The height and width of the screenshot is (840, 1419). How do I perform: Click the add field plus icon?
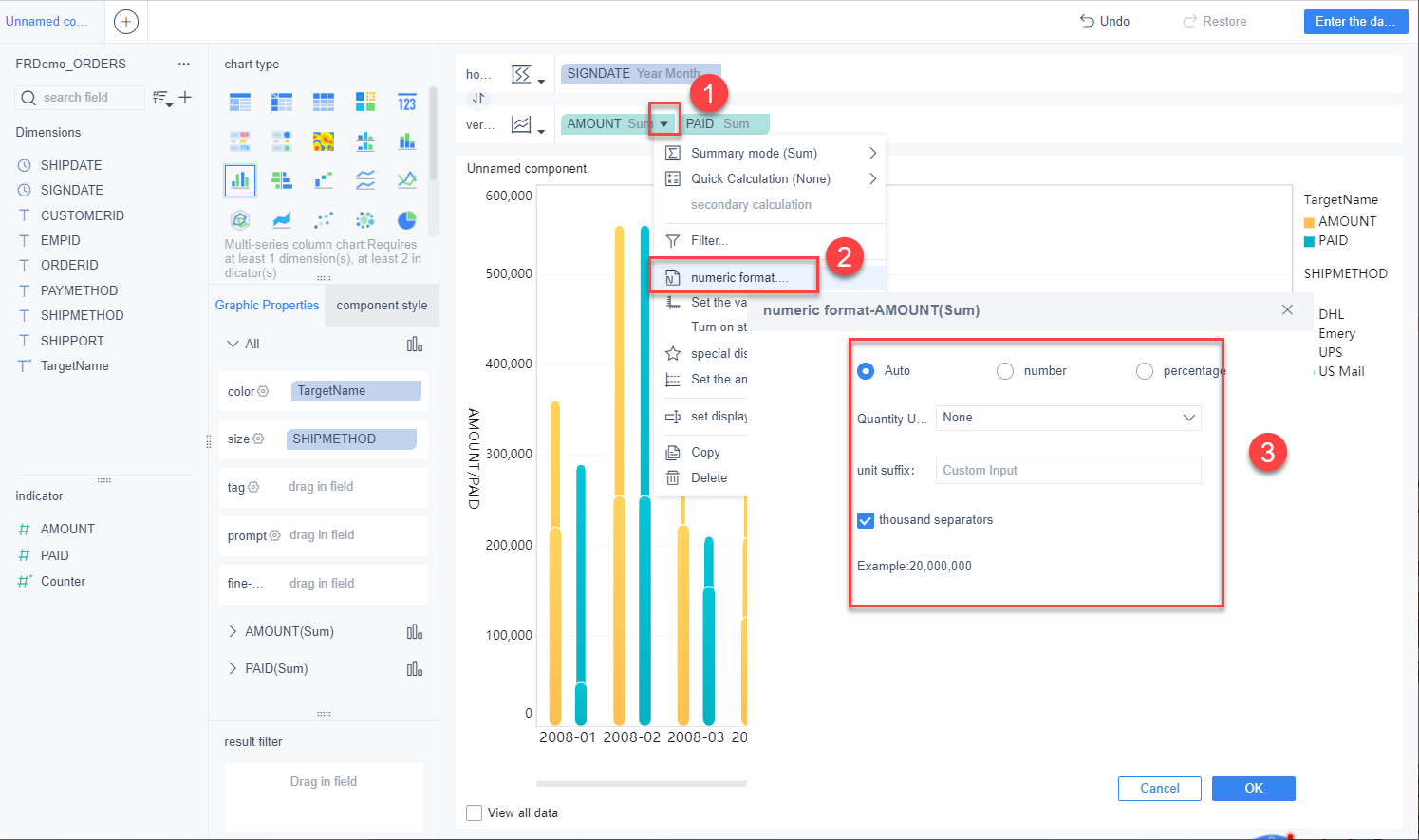point(185,97)
